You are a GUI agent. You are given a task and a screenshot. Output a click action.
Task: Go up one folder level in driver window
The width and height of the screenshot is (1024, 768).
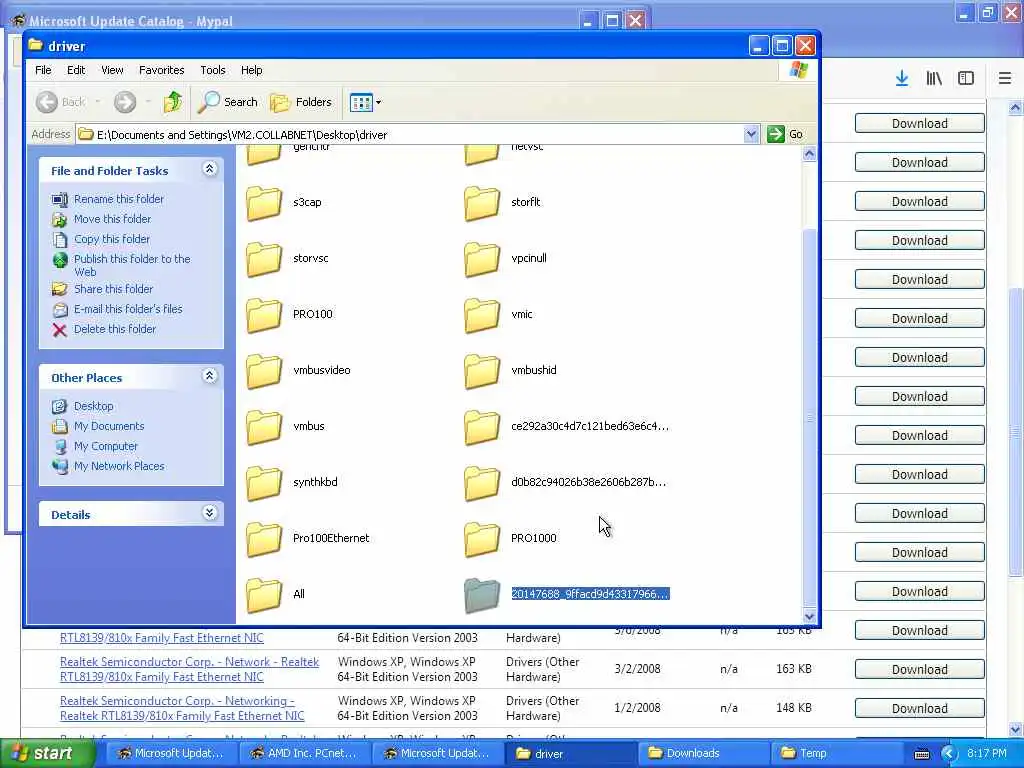(173, 102)
